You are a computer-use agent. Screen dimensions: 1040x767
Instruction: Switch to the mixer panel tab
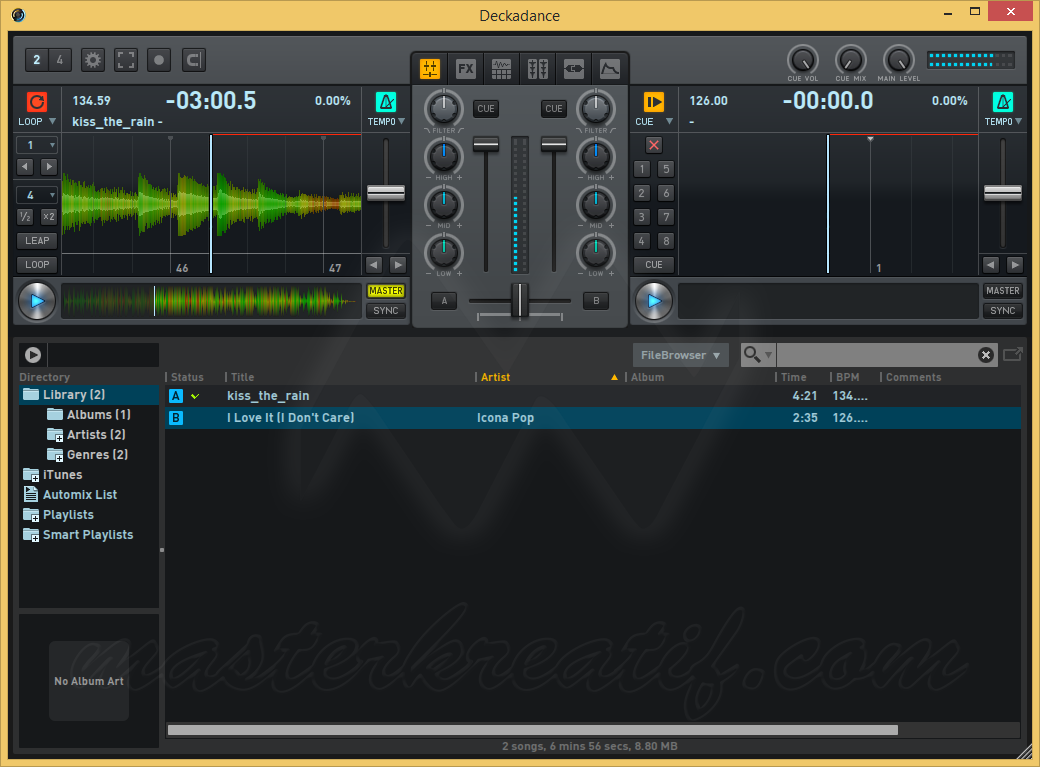coord(430,68)
